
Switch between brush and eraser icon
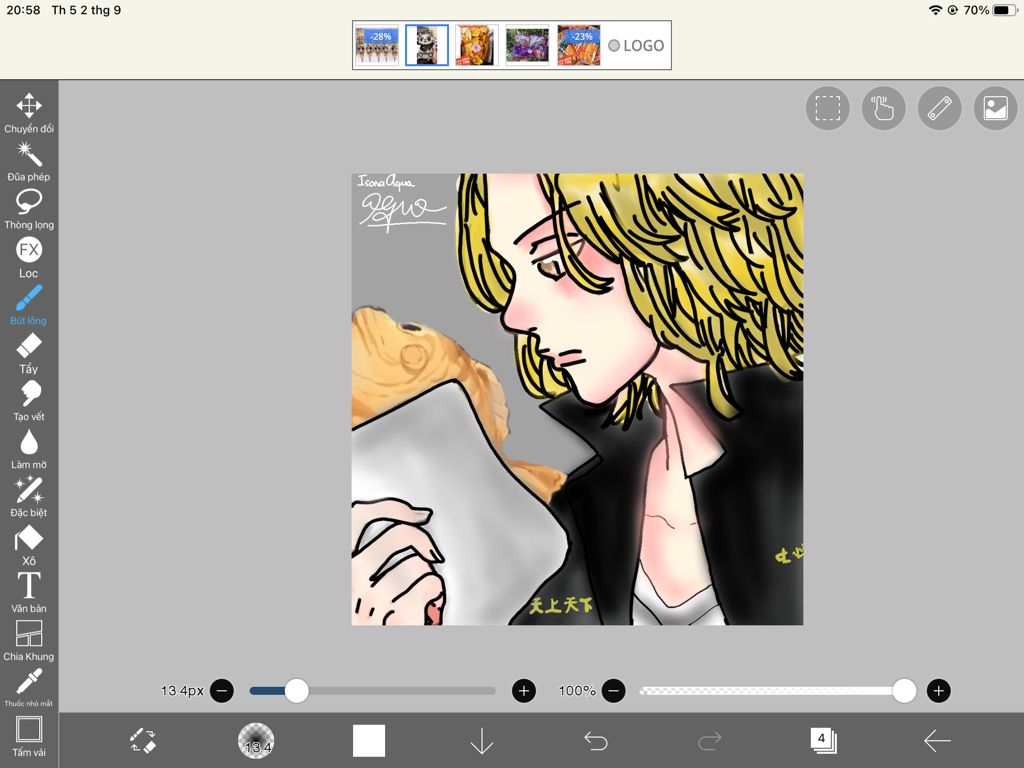tap(143, 741)
